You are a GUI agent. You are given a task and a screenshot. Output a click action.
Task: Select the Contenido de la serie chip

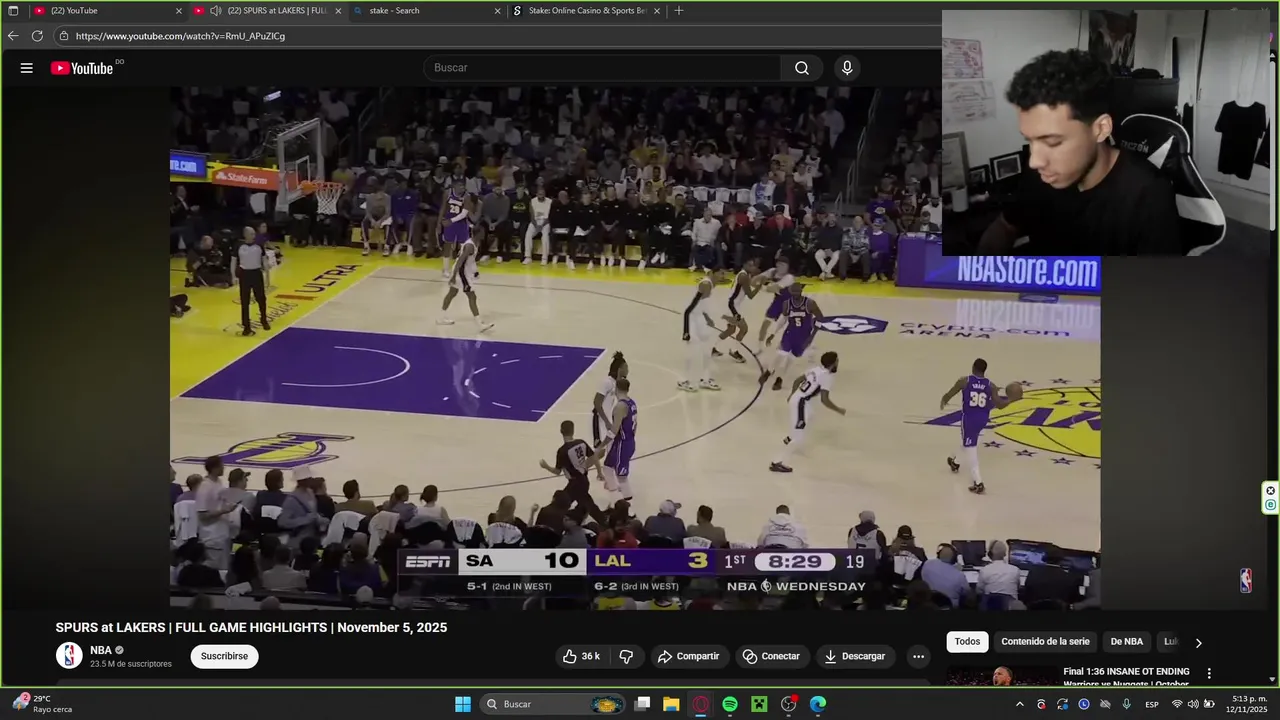[1045, 642]
